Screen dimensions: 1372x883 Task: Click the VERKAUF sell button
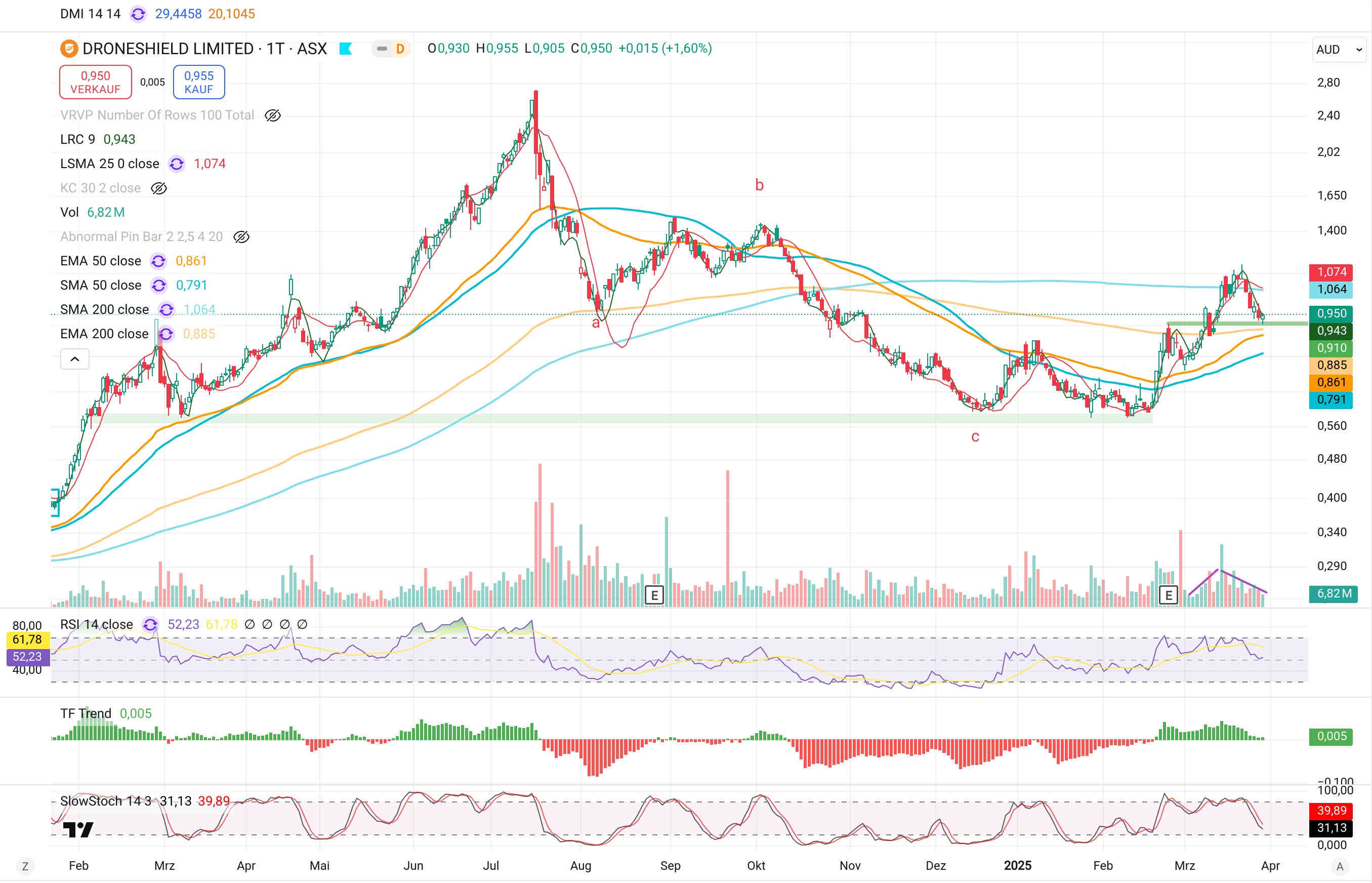tap(95, 82)
